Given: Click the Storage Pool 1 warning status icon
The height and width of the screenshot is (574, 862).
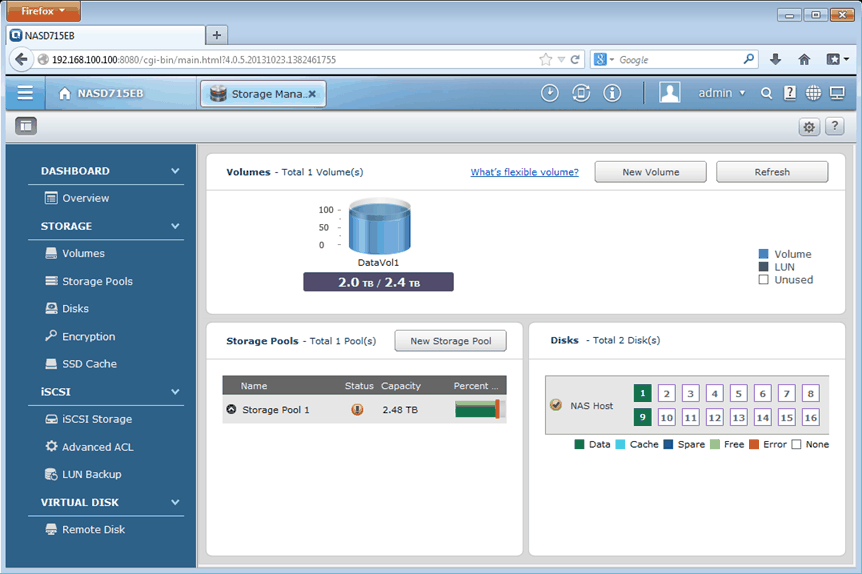Looking at the screenshot, I should [x=357, y=410].
